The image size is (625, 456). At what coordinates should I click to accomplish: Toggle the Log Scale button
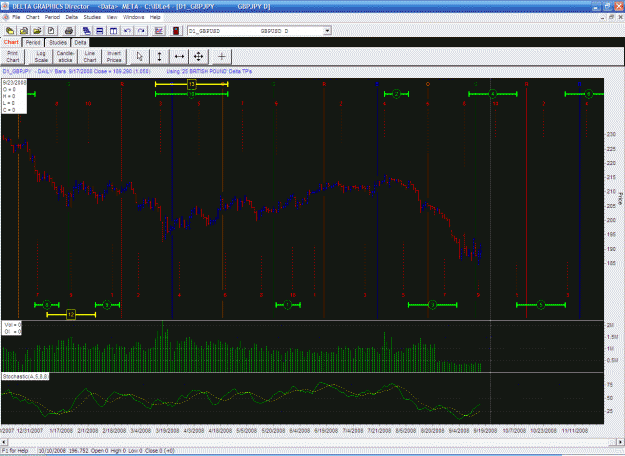tap(41, 57)
